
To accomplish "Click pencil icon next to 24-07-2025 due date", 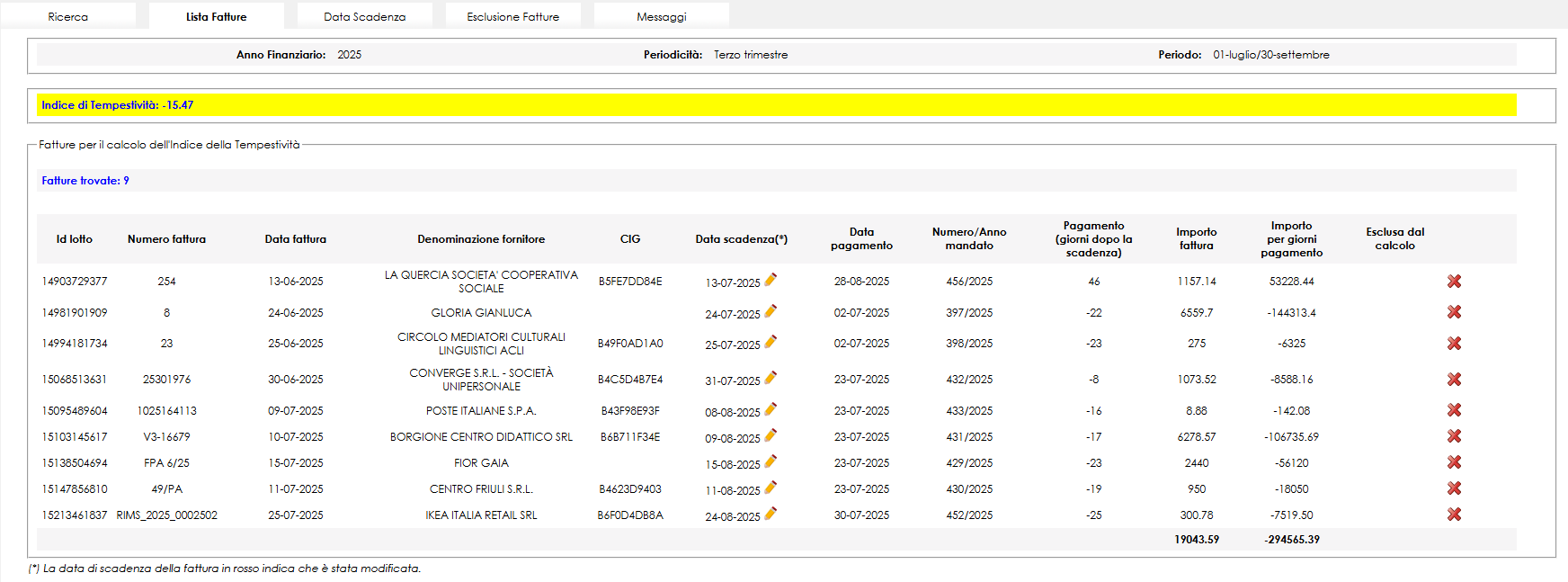I will point(771,311).
